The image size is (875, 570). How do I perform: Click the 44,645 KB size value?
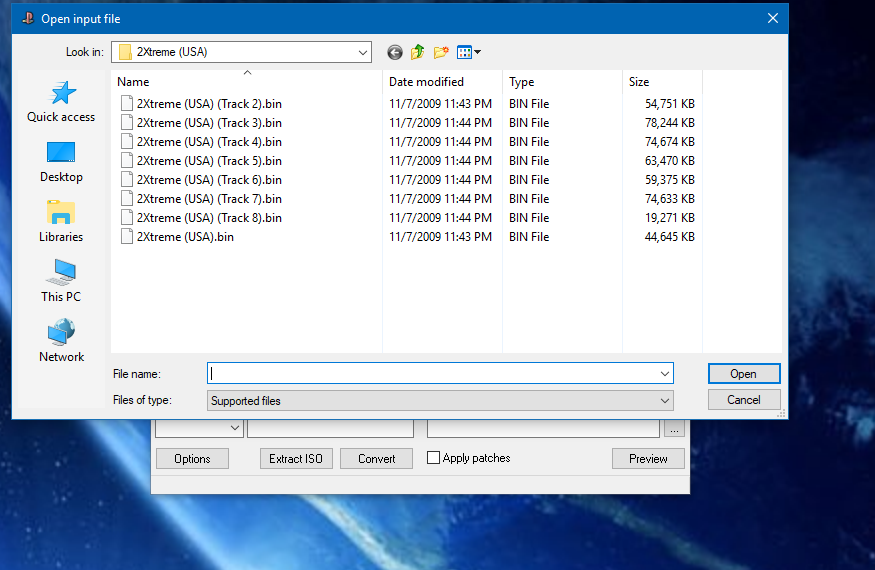pos(670,237)
